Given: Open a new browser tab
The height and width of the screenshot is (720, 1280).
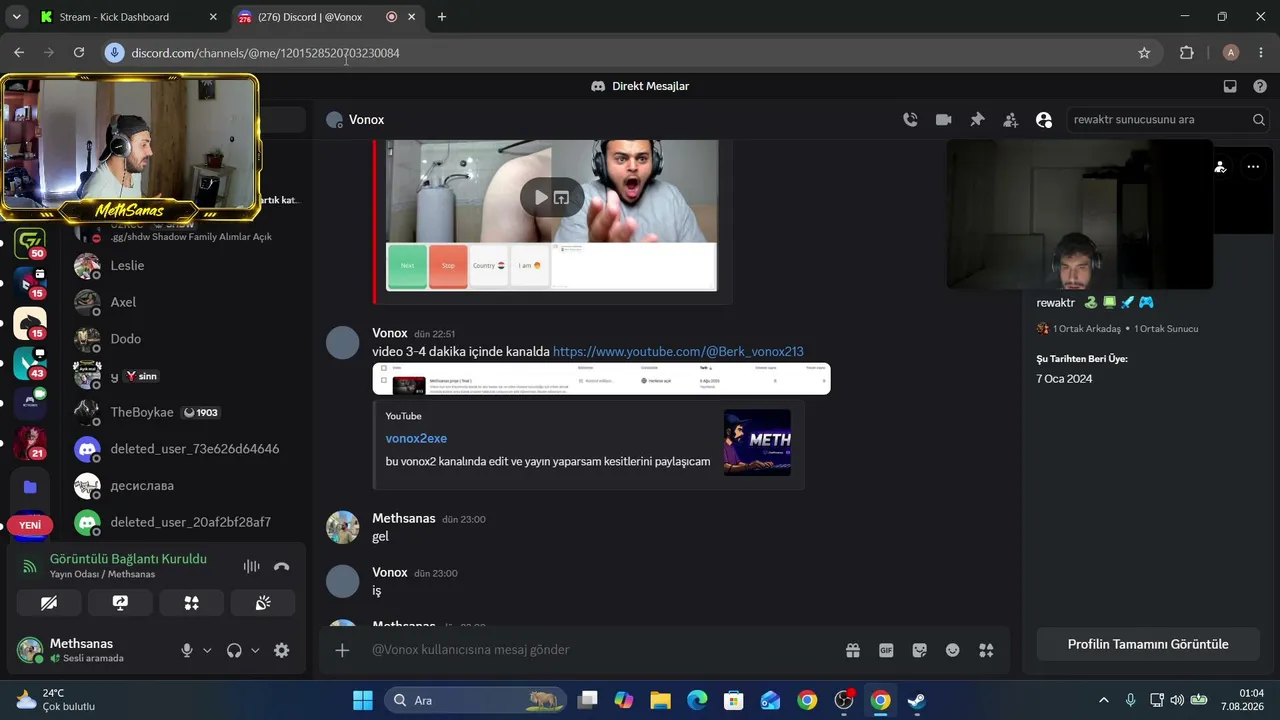Looking at the screenshot, I should pos(442,17).
